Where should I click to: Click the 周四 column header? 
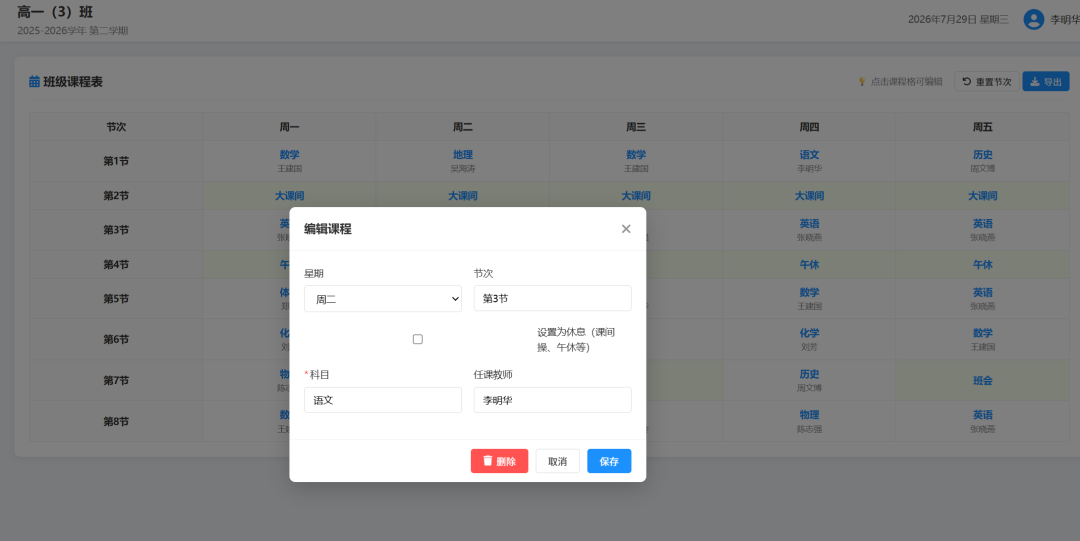(x=809, y=127)
